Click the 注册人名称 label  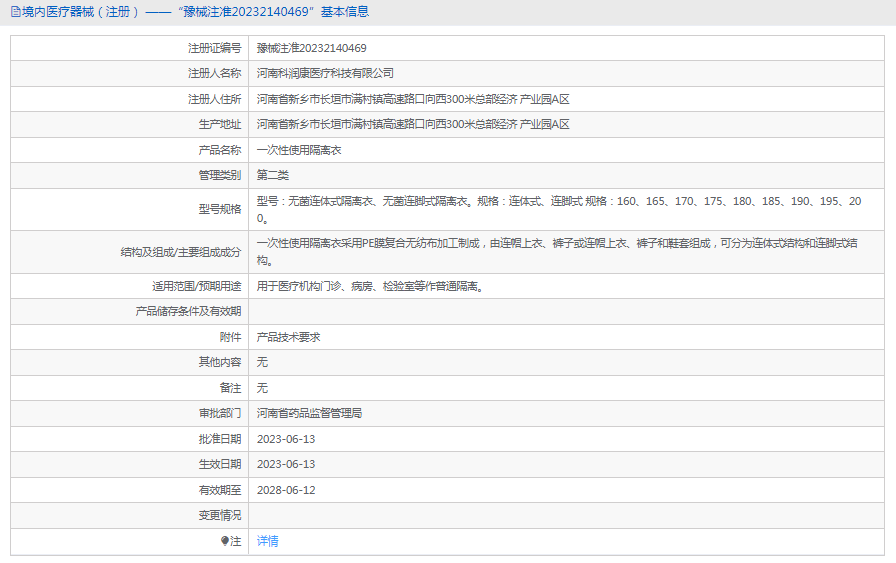coord(215,74)
